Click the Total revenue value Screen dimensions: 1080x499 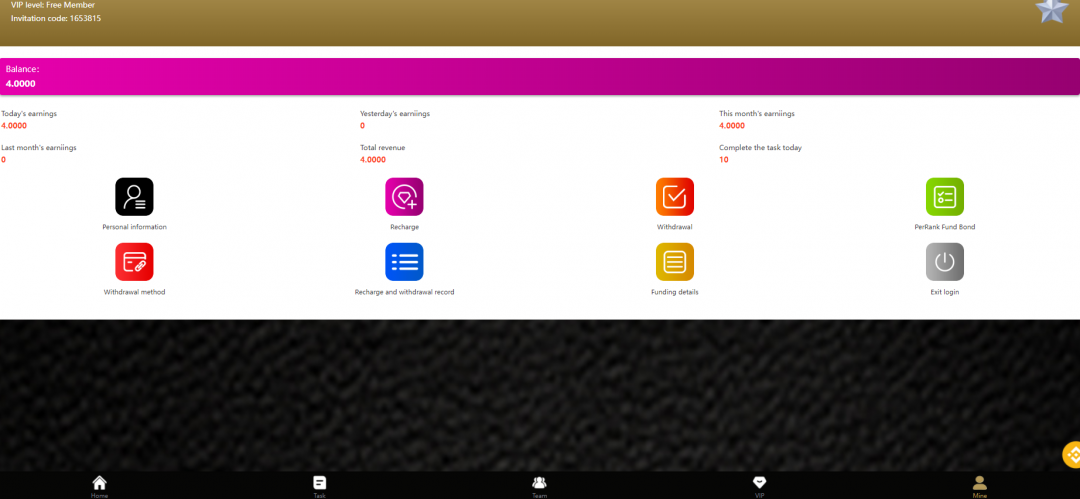(373, 160)
